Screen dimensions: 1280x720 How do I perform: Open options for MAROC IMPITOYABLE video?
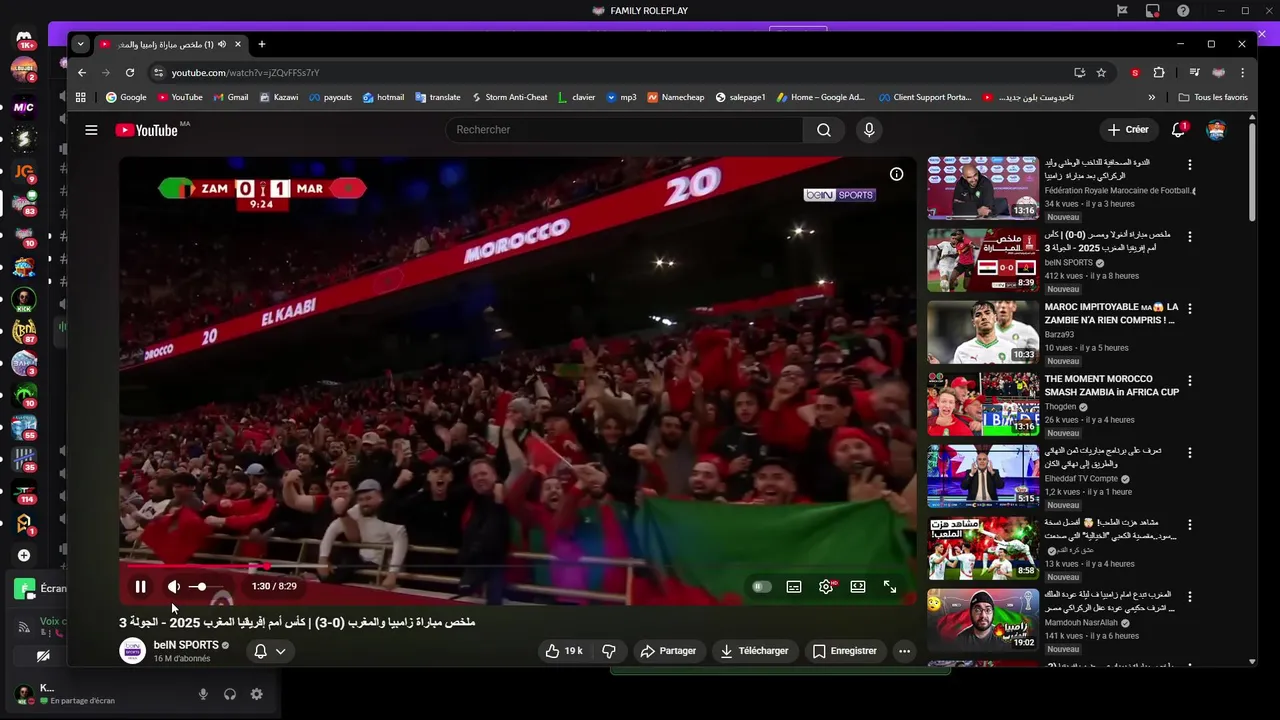1190,309
